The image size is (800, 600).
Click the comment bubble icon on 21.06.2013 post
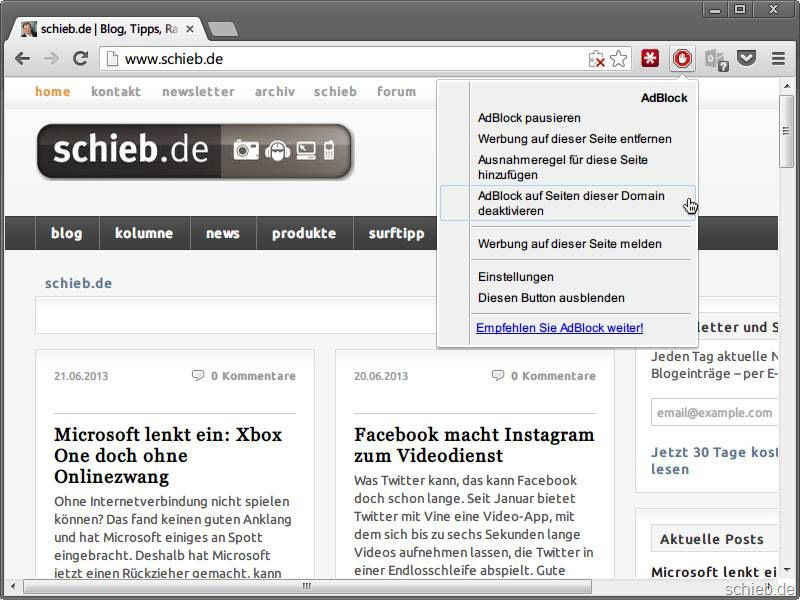point(198,376)
